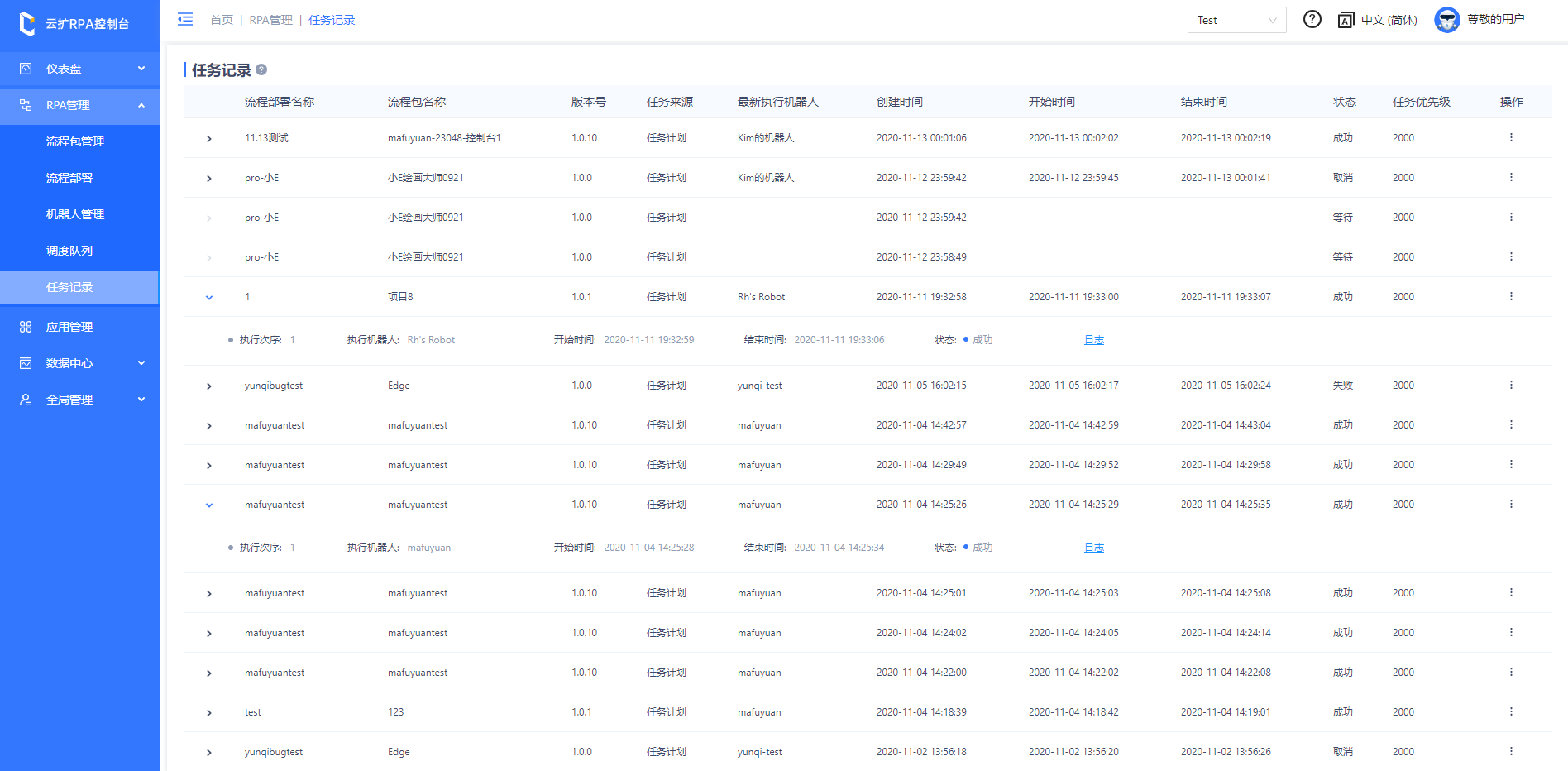Expand the 11.13测试 task row
Image resolution: width=1568 pixels, height=771 pixels.
209,139
